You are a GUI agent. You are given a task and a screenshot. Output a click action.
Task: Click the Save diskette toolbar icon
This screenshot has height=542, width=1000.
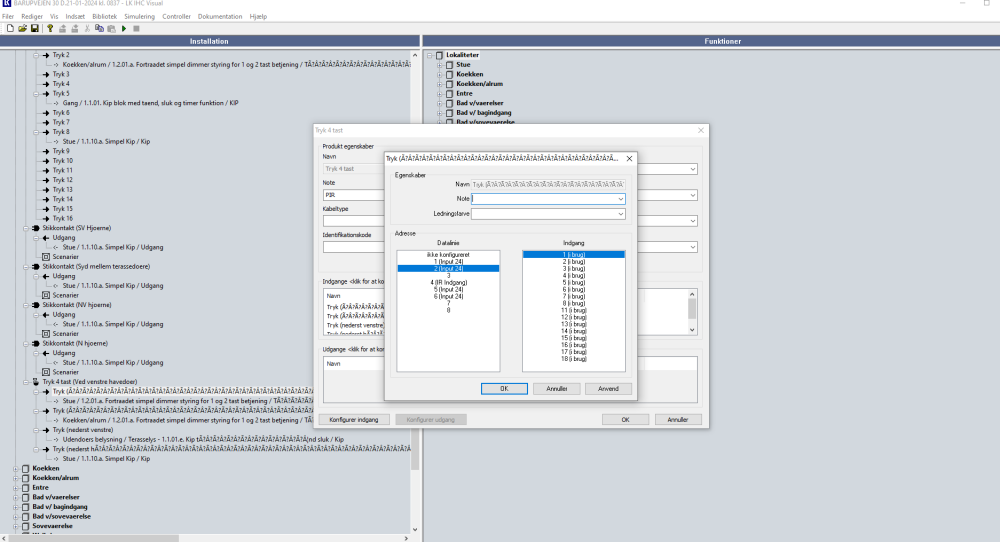pos(34,28)
